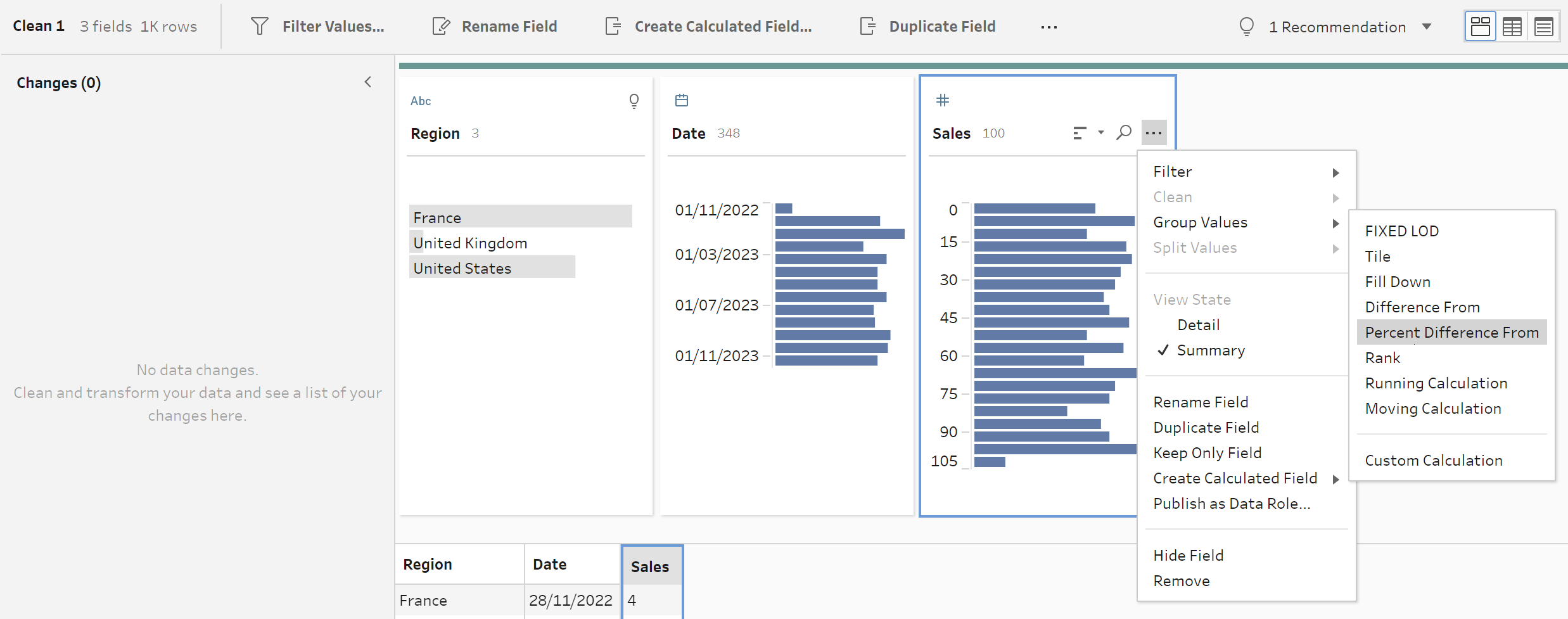This screenshot has width=1568, height=619.
Task: Switch to the list view icon
Action: point(1544,27)
